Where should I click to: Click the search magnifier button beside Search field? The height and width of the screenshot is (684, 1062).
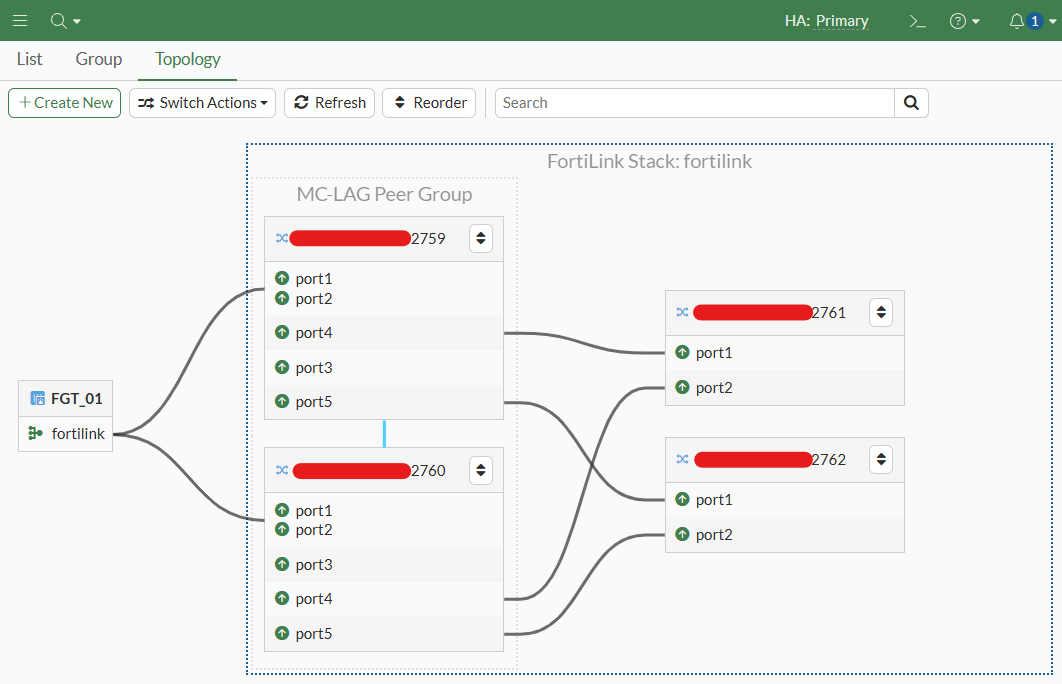point(911,103)
